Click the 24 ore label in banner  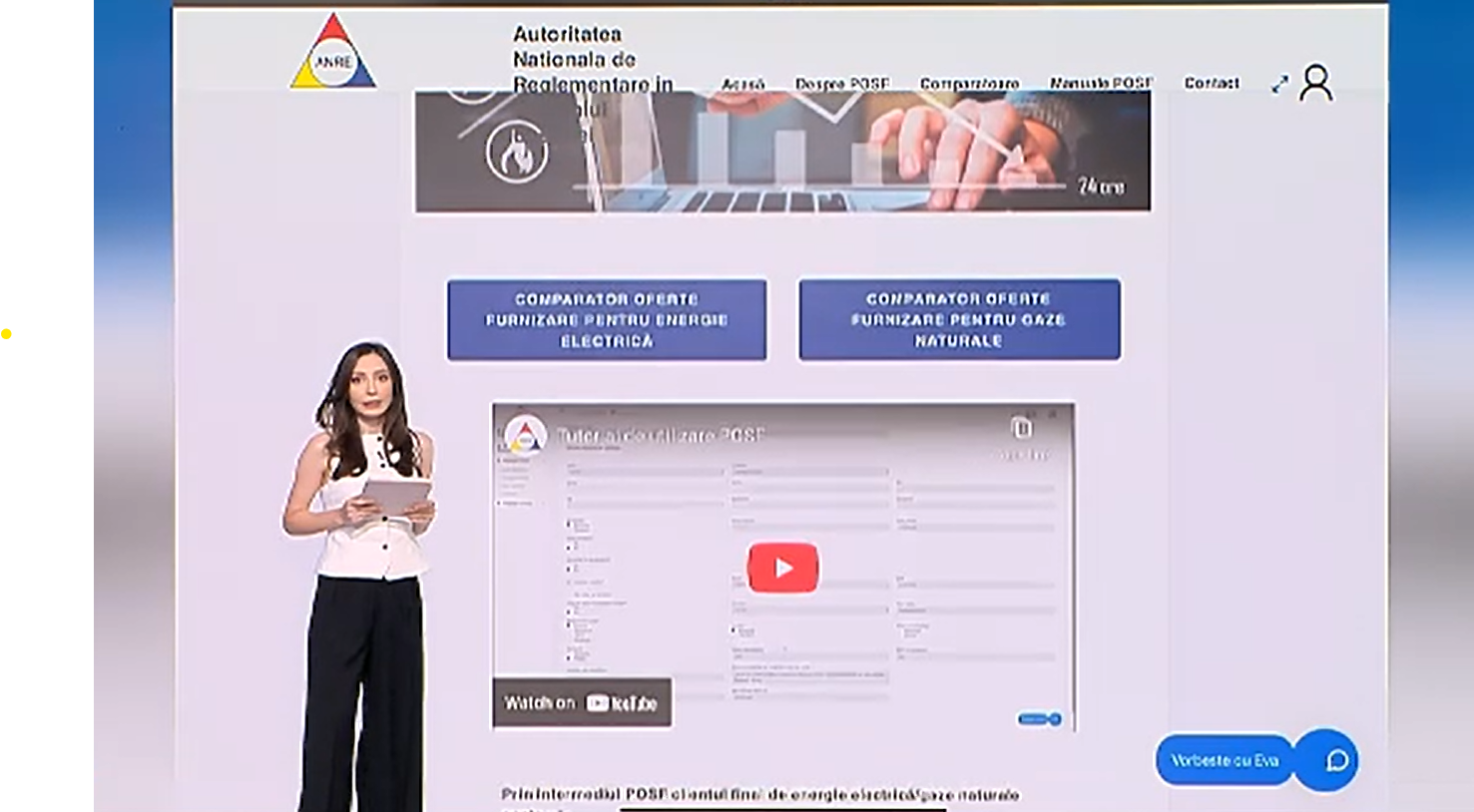(1101, 187)
